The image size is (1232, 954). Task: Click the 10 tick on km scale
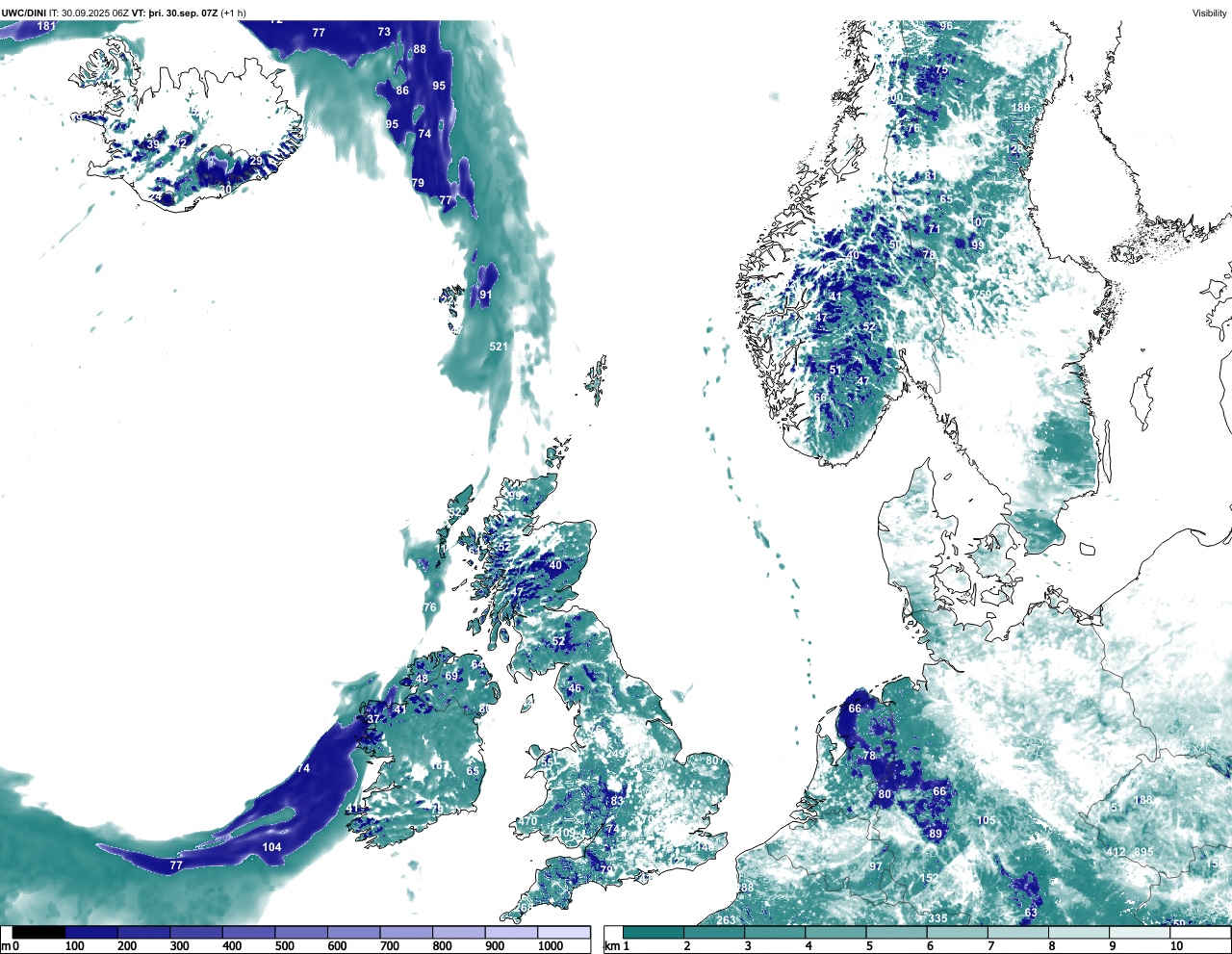coord(1178,946)
